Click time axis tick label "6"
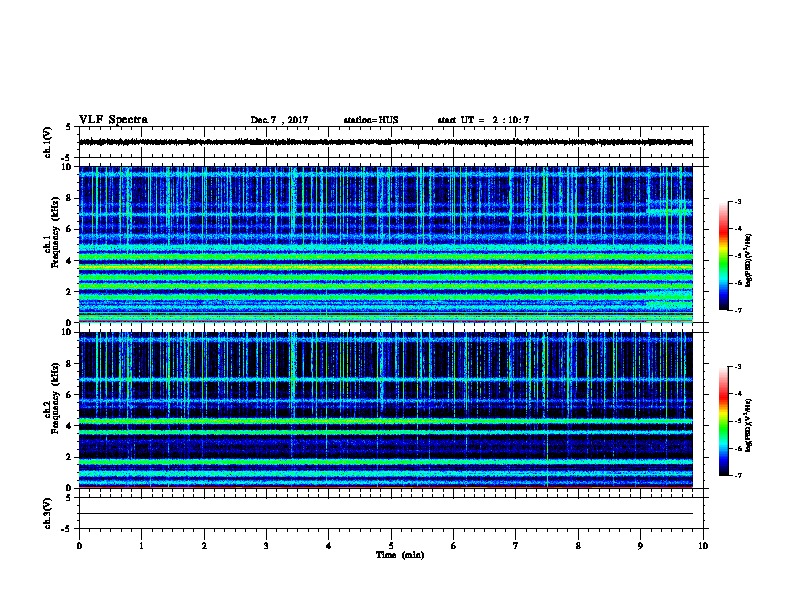The width and height of the screenshot is (792, 612). coord(454,546)
